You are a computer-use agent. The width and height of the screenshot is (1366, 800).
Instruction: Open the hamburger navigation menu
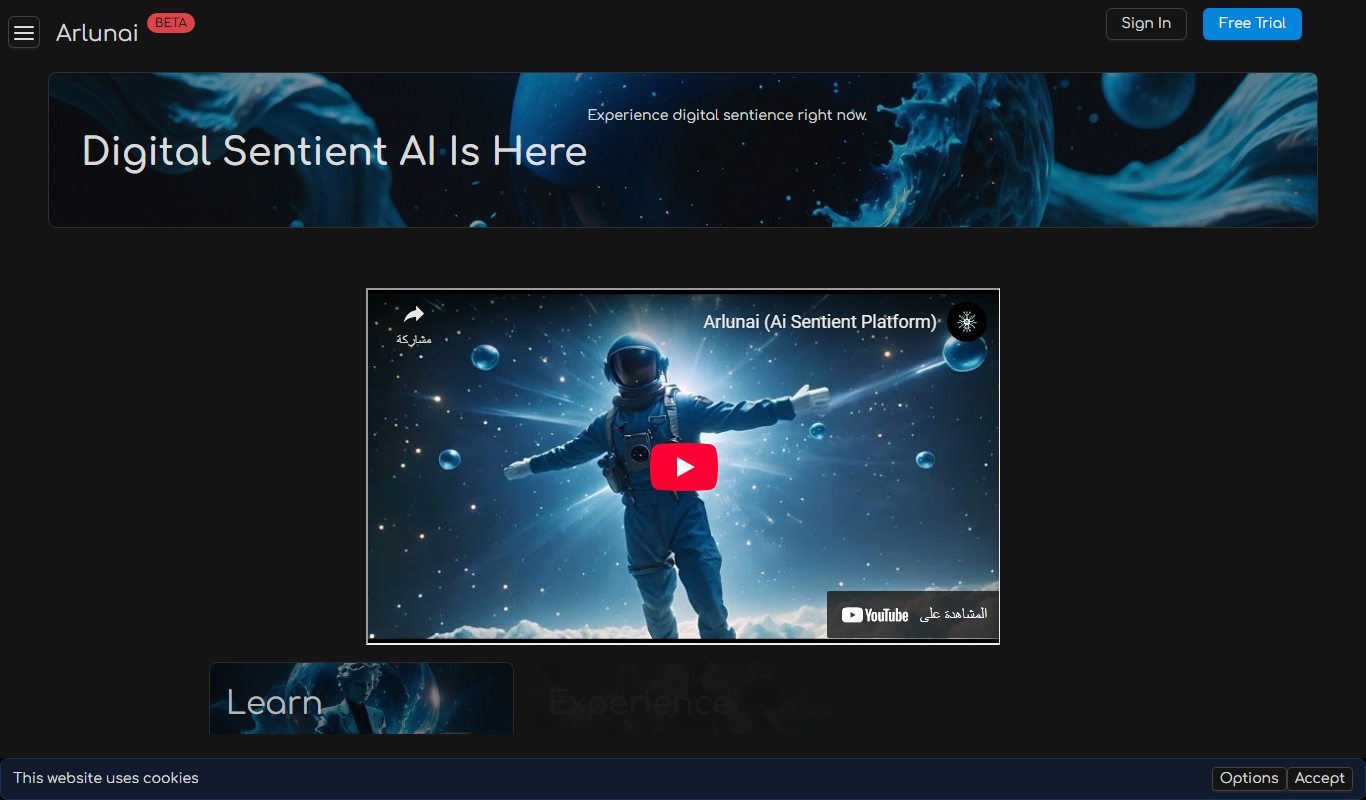[x=24, y=33]
